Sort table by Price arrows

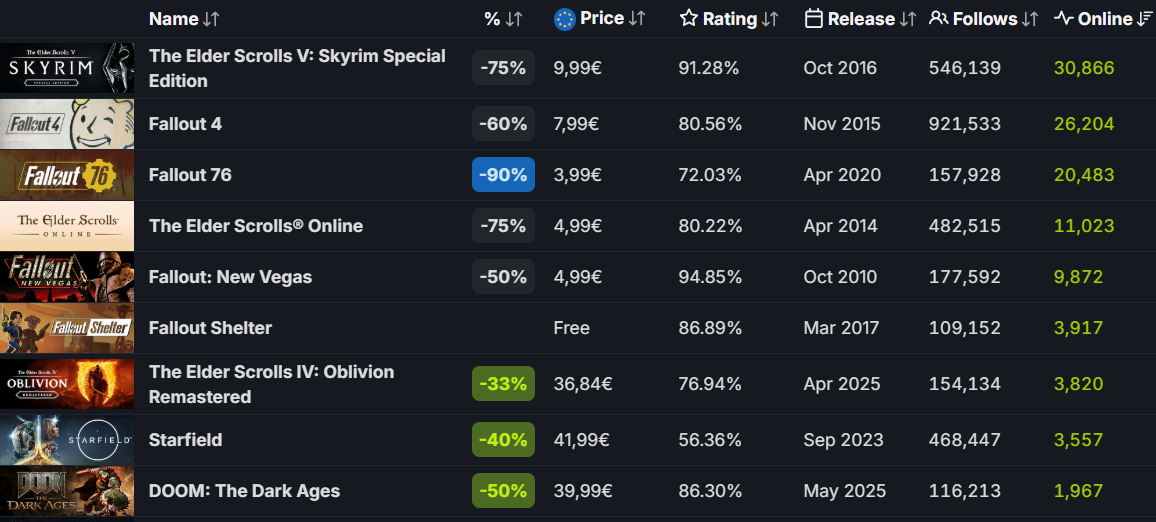637,19
